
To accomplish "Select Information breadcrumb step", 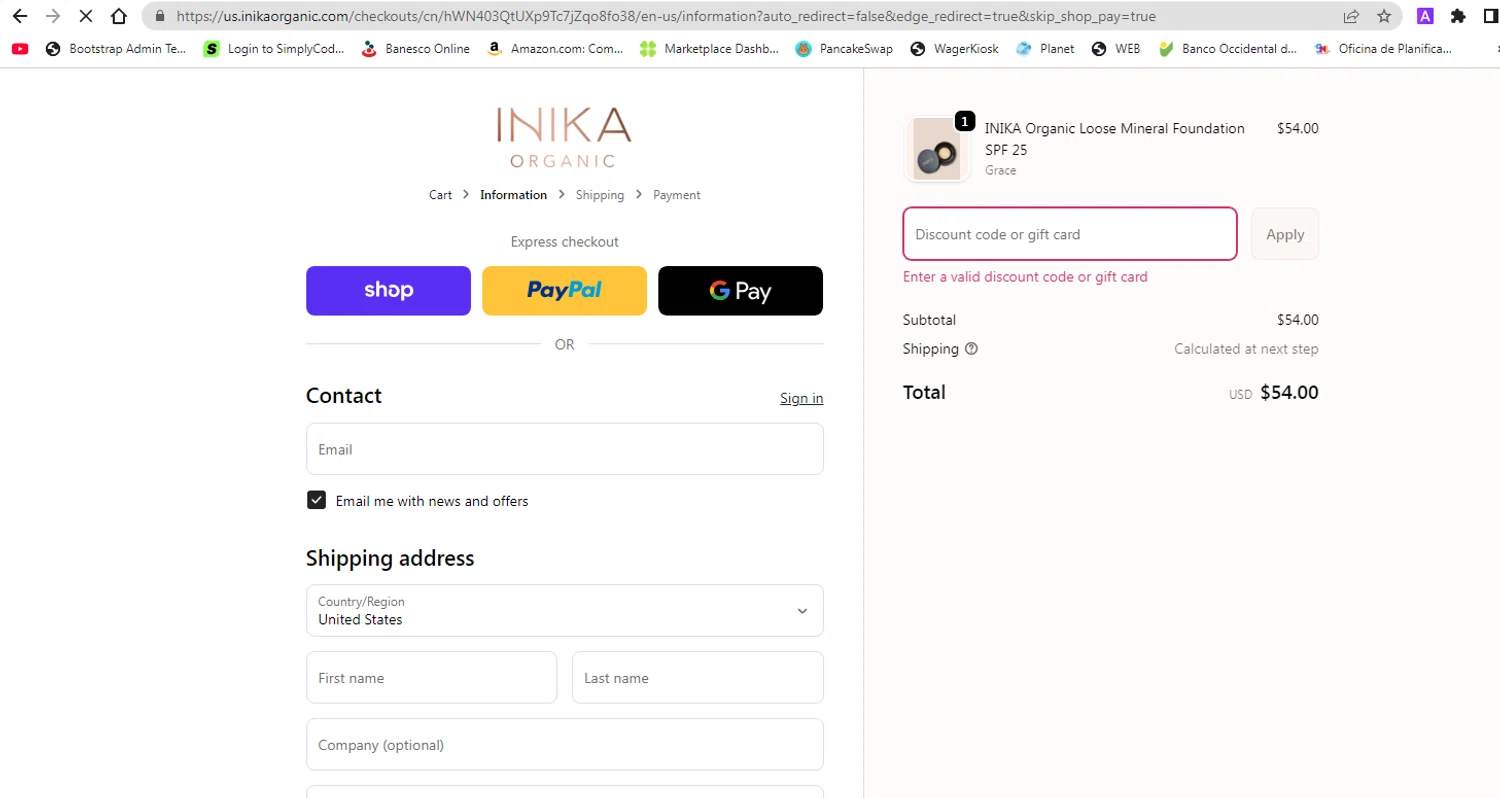I will (513, 195).
